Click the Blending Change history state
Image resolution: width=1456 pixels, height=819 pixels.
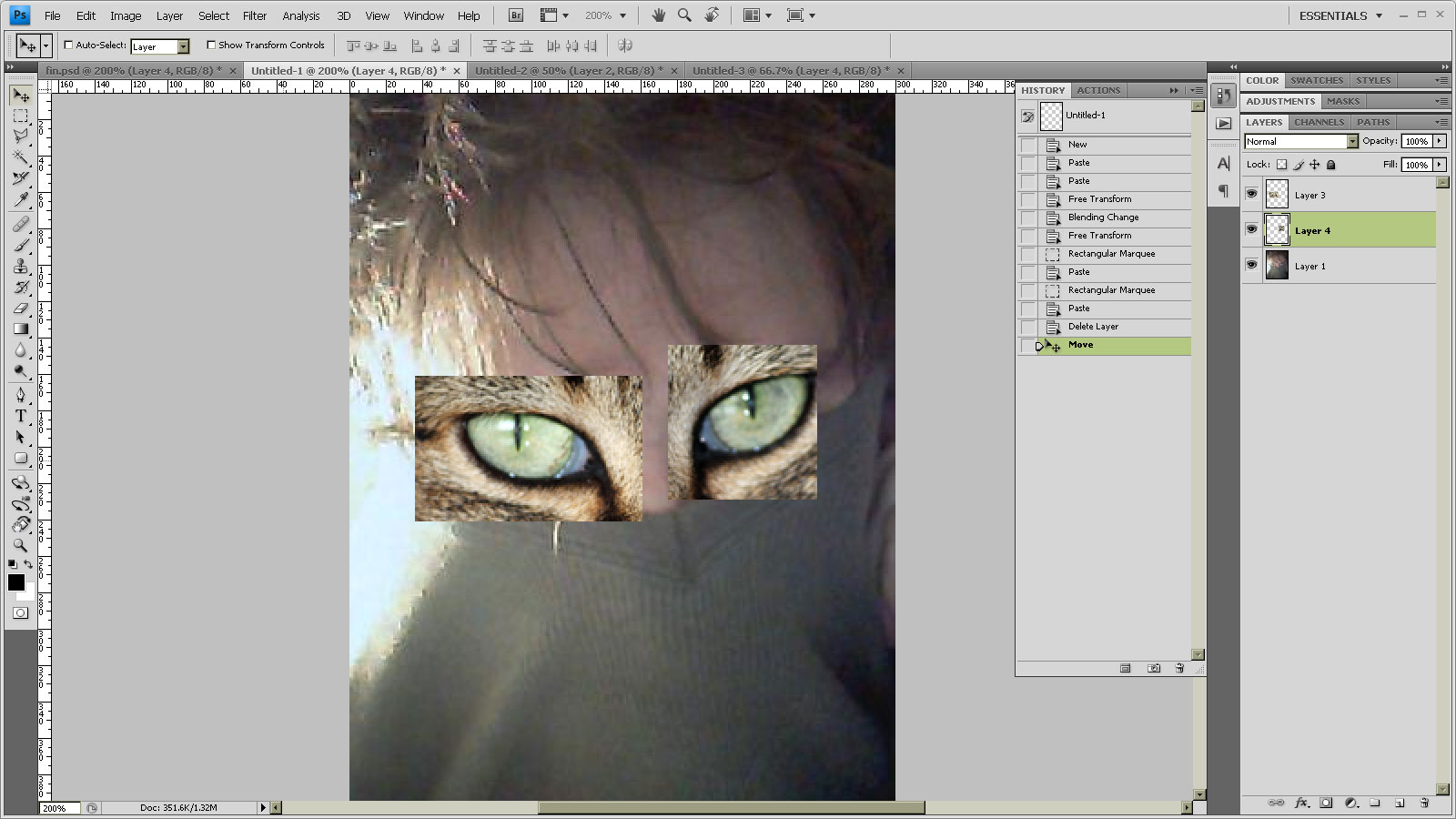1104,217
